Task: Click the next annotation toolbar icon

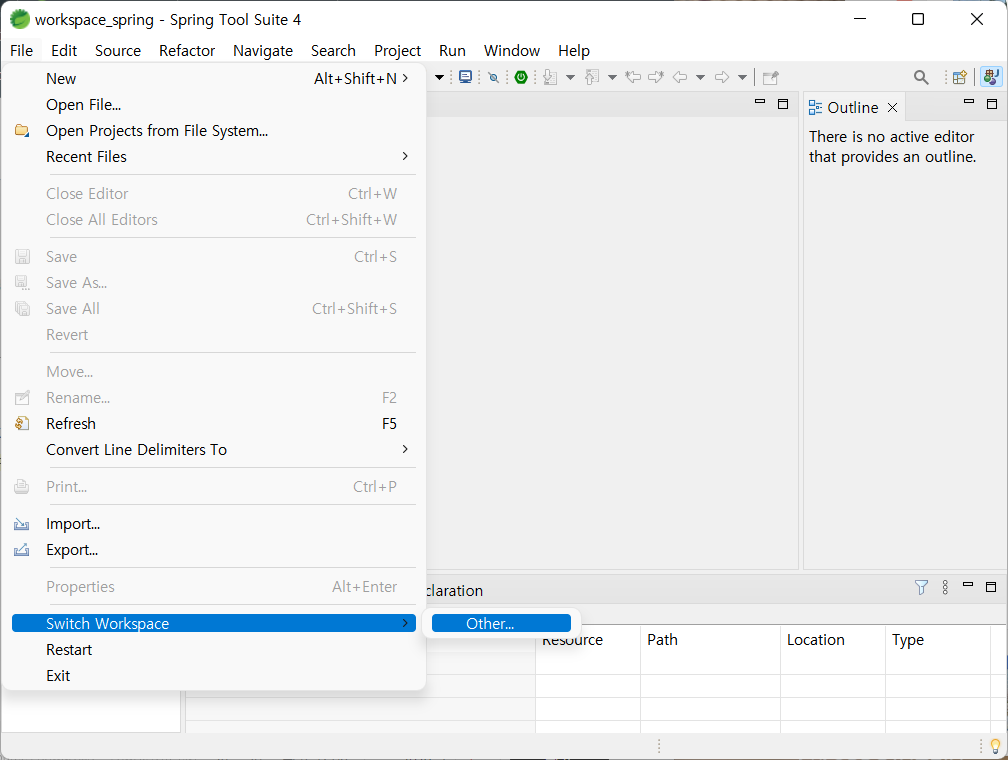Action: (x=550, y=77)
